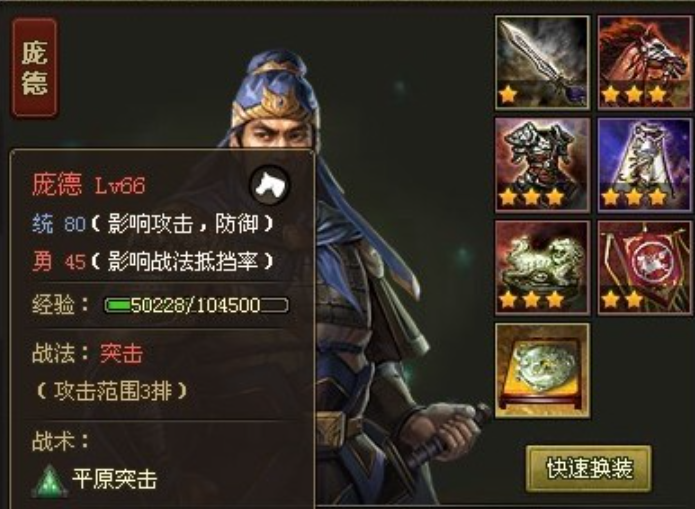Click the general's portrait face

pyautogui.click(x=277, y=130)
